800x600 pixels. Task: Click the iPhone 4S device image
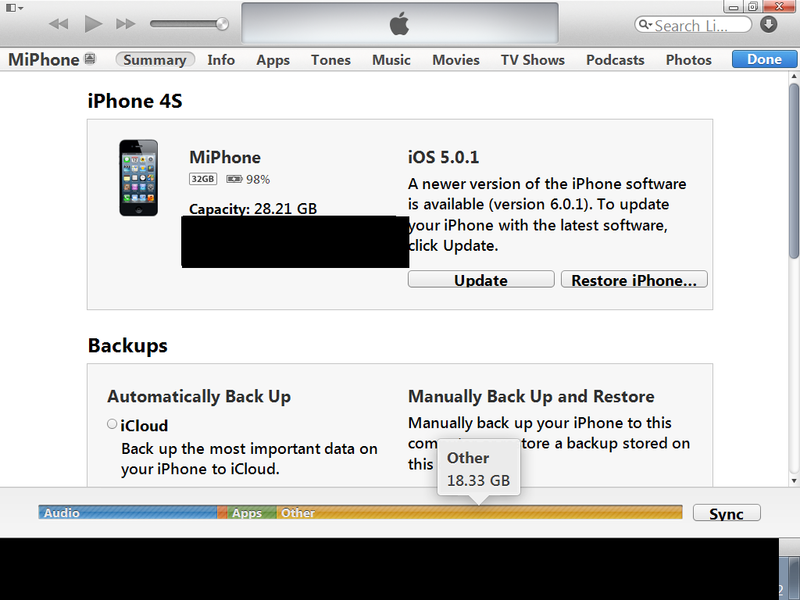point(138,178)
